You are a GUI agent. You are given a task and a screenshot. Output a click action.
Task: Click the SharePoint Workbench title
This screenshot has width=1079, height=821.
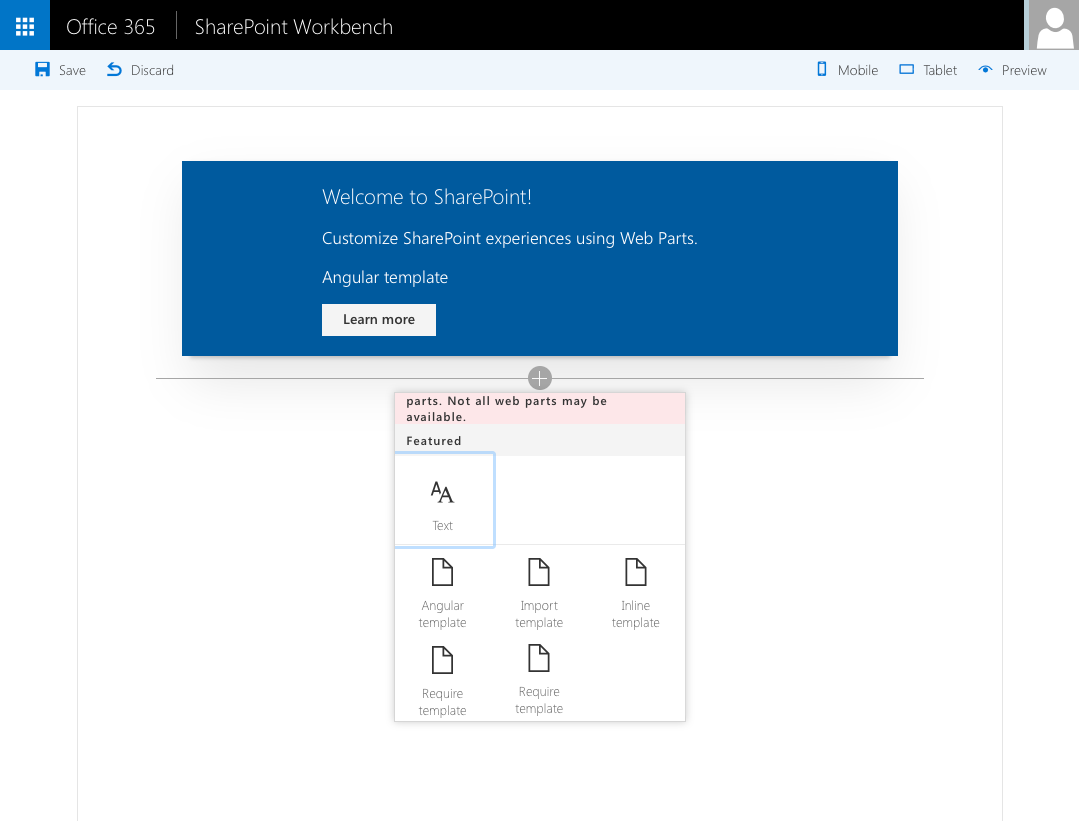(x=293, y=26)
